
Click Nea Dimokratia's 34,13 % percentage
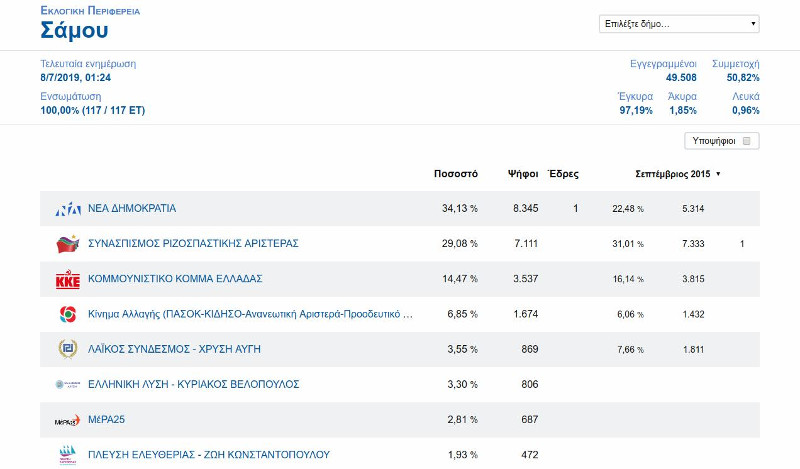point(460,208)
